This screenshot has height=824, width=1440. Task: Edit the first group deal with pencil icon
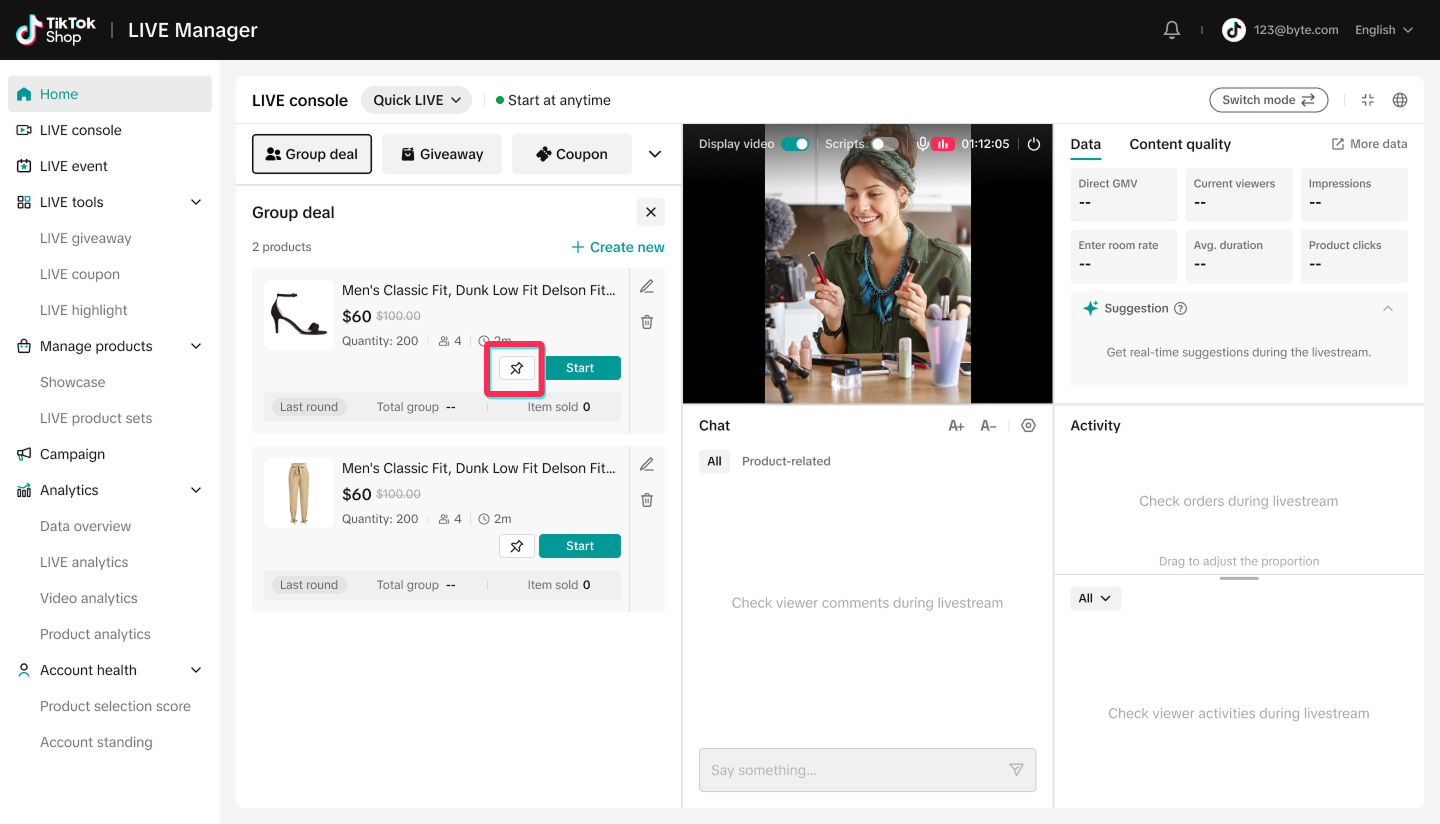point(647,287)
